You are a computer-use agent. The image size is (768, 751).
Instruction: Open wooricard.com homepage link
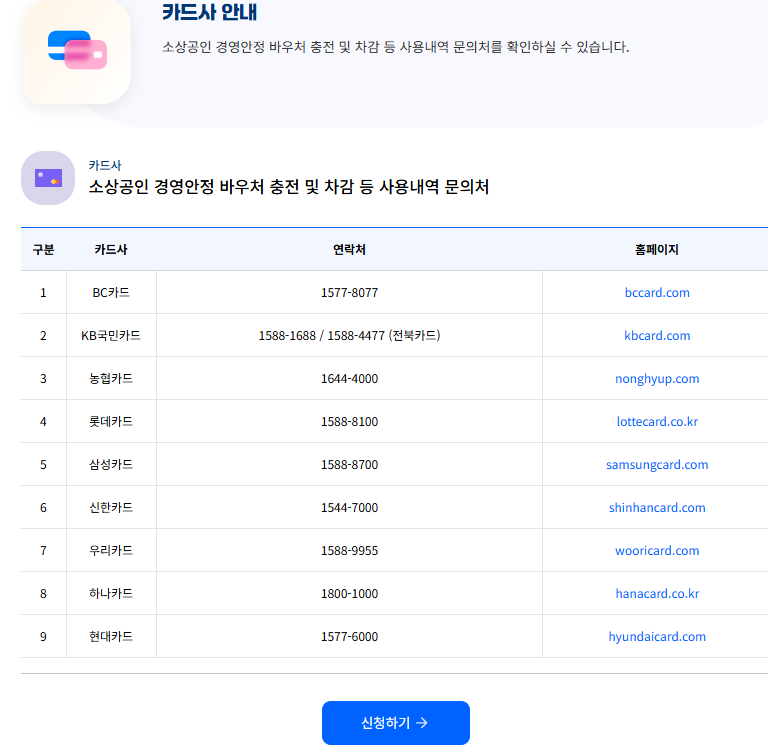[x=657, y=551]
